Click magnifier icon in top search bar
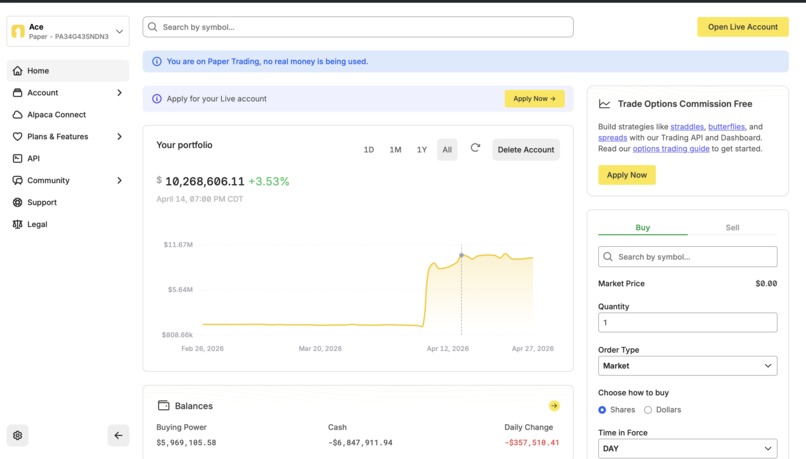Viewport: 806px width, 459px height. [153, 27]
